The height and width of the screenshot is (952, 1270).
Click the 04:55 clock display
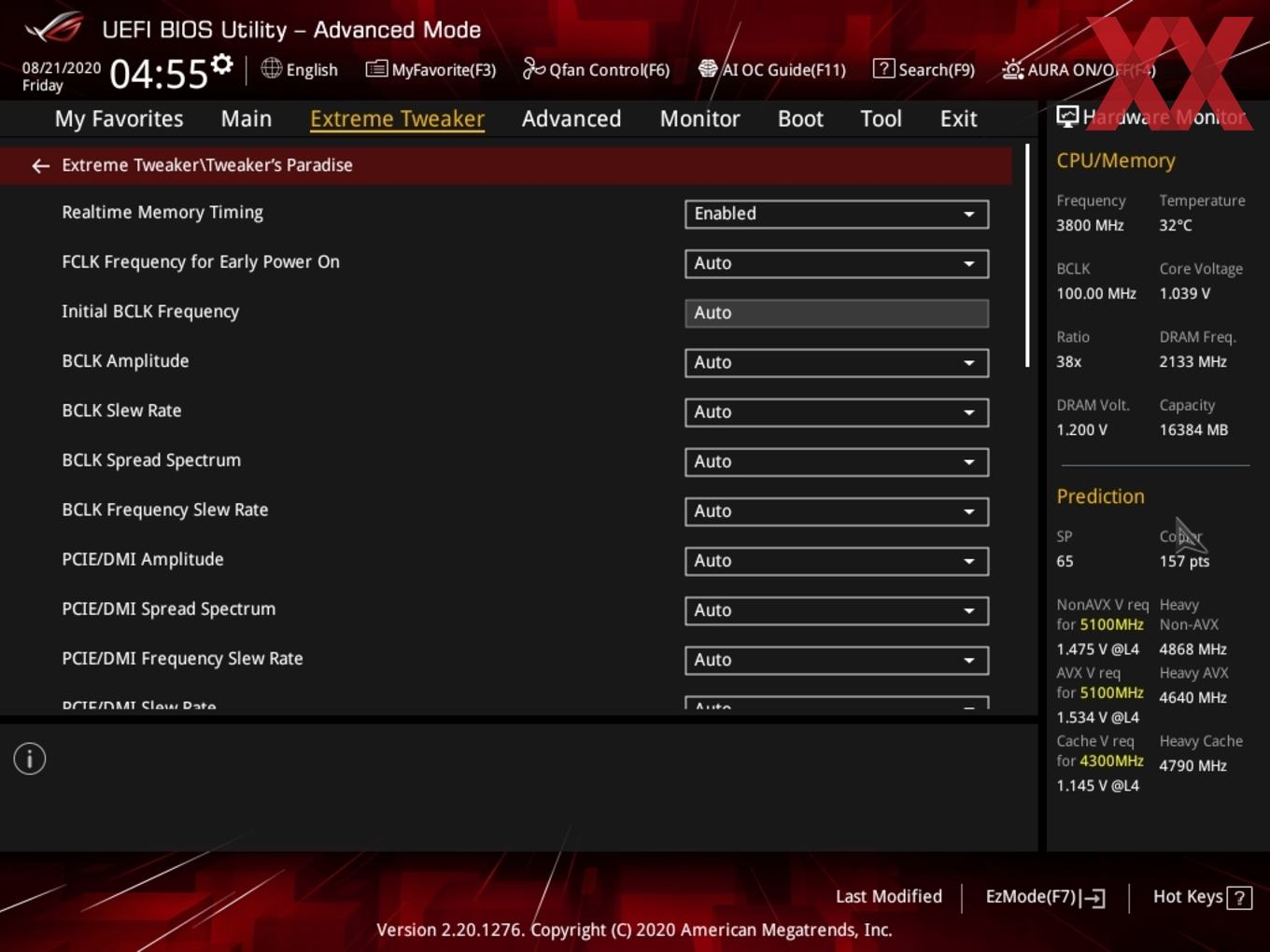(159, 74)
